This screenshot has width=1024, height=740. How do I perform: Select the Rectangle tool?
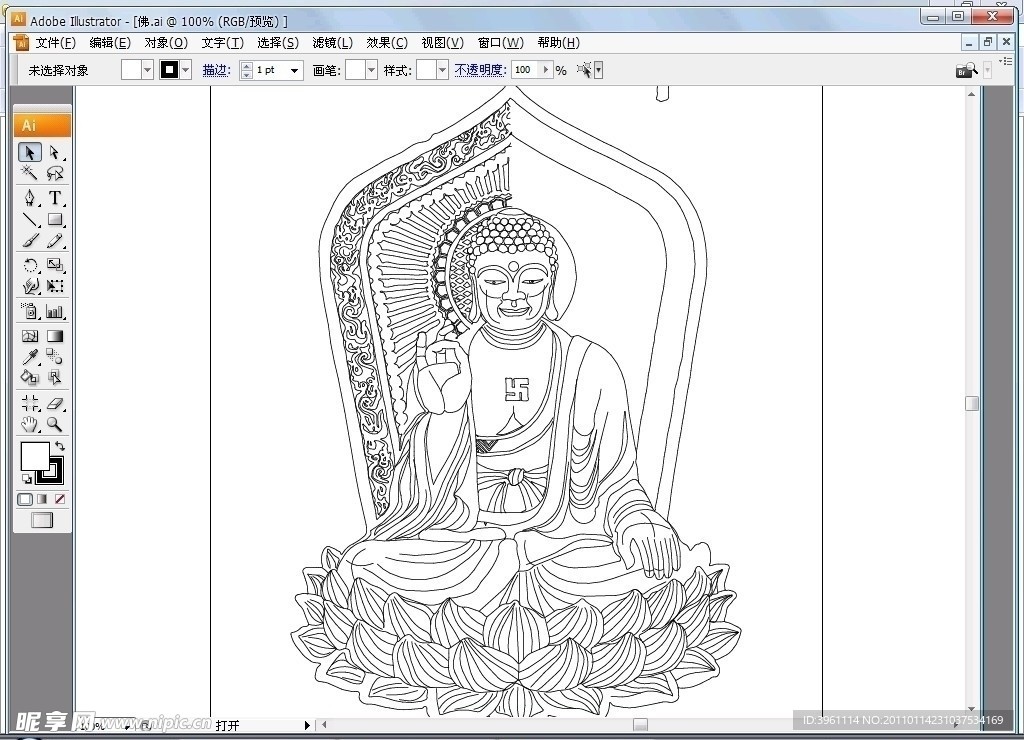point(55,220)
